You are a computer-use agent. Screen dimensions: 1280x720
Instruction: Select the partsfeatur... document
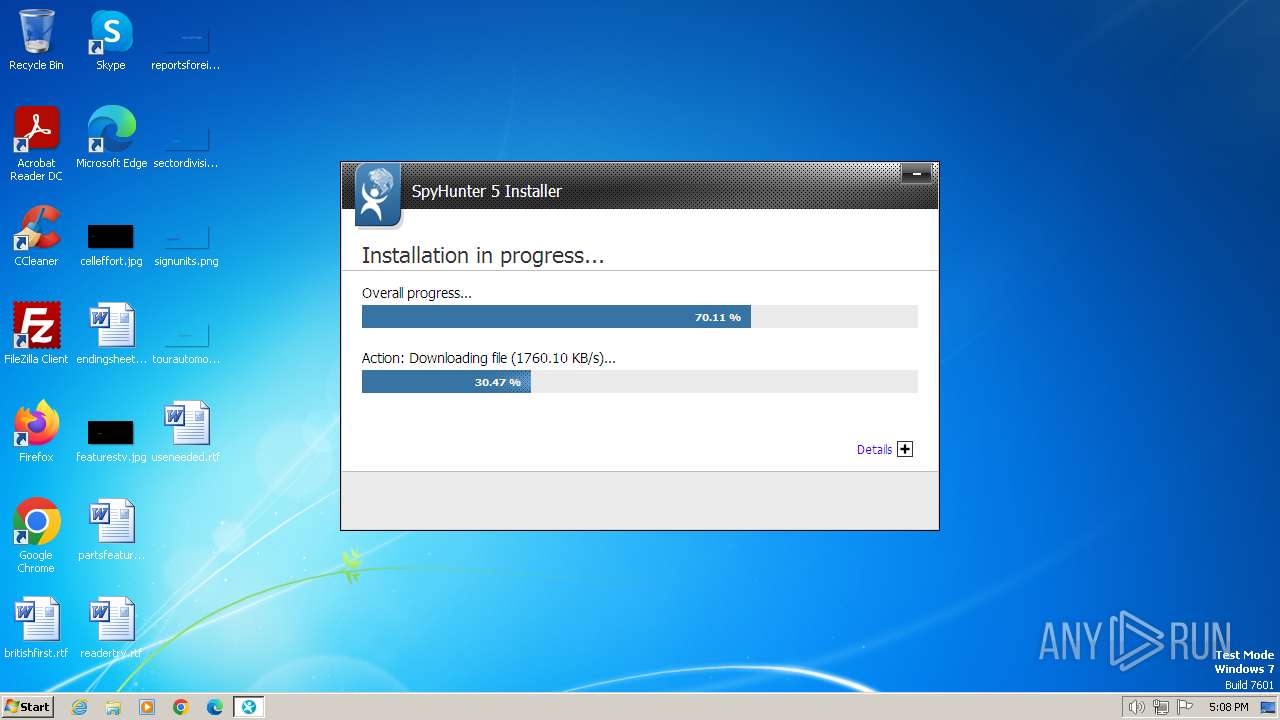(x=111, y=530)
